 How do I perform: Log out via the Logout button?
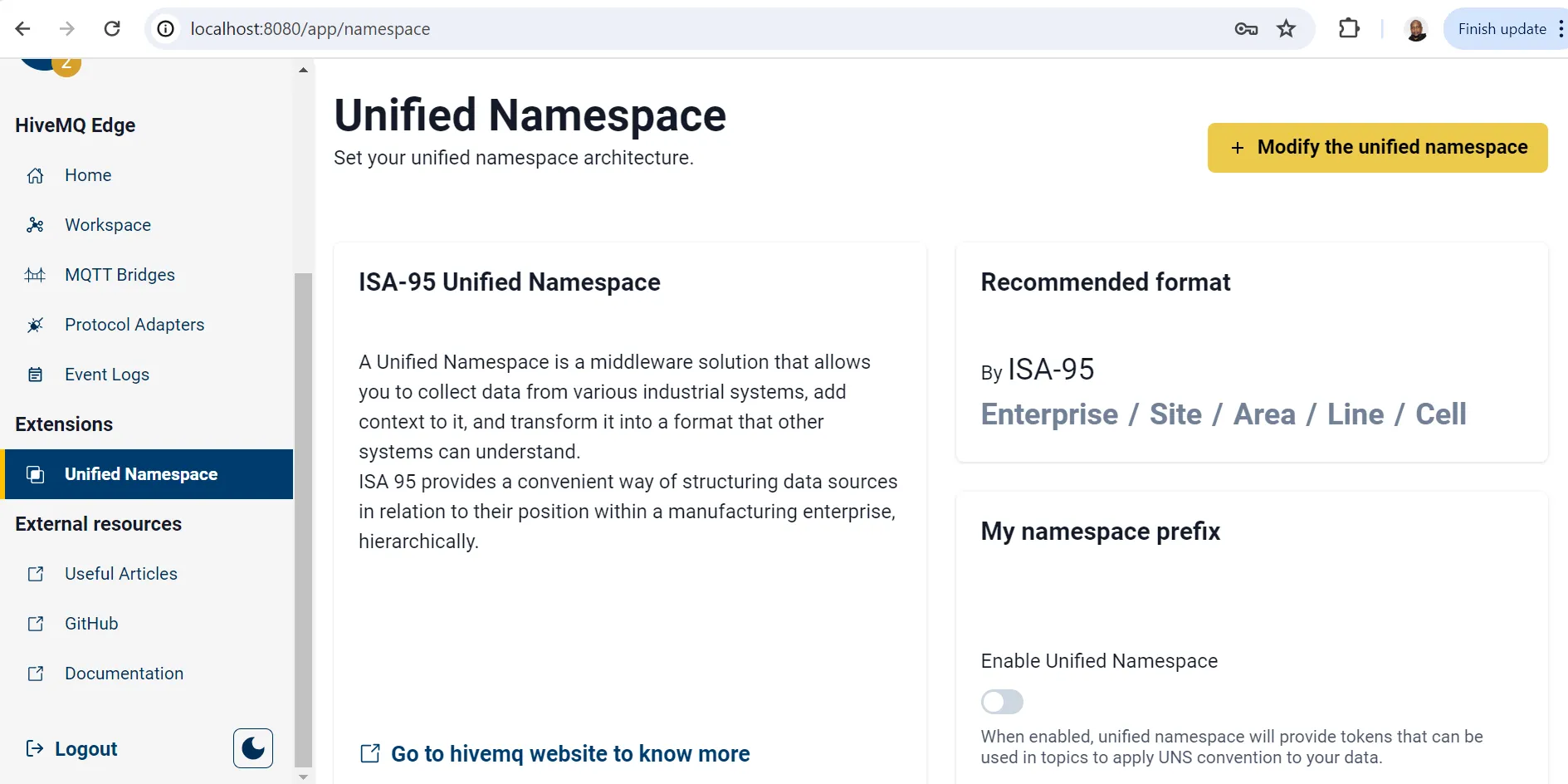pos(71,748)
